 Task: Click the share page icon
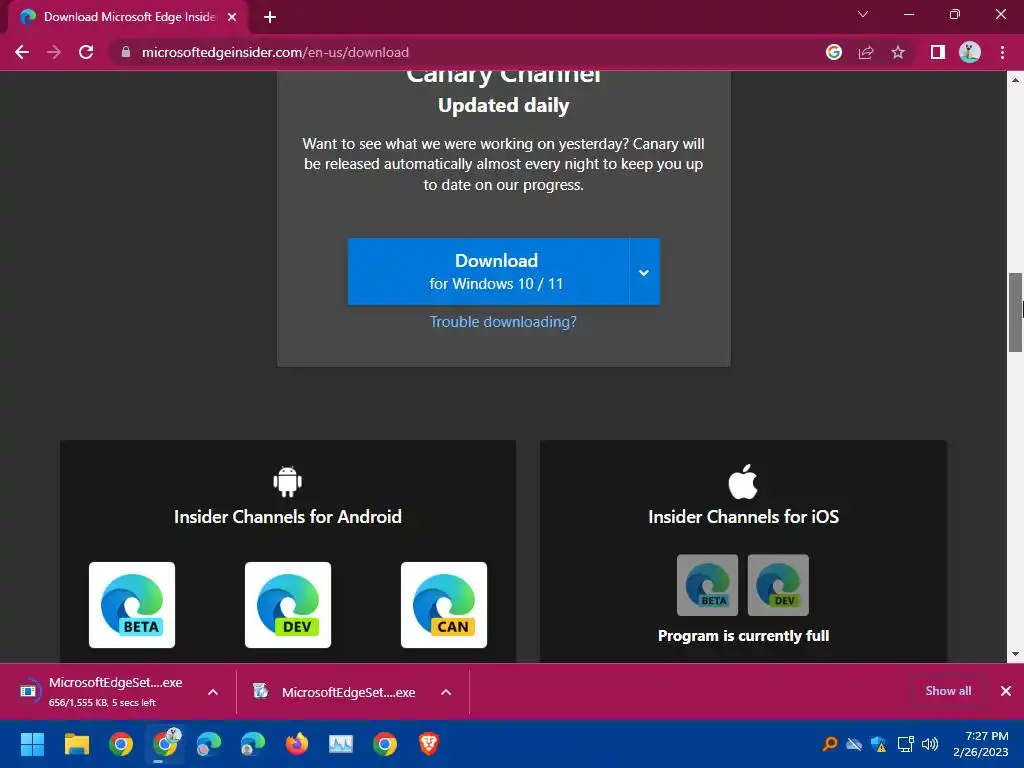[866, 52]
